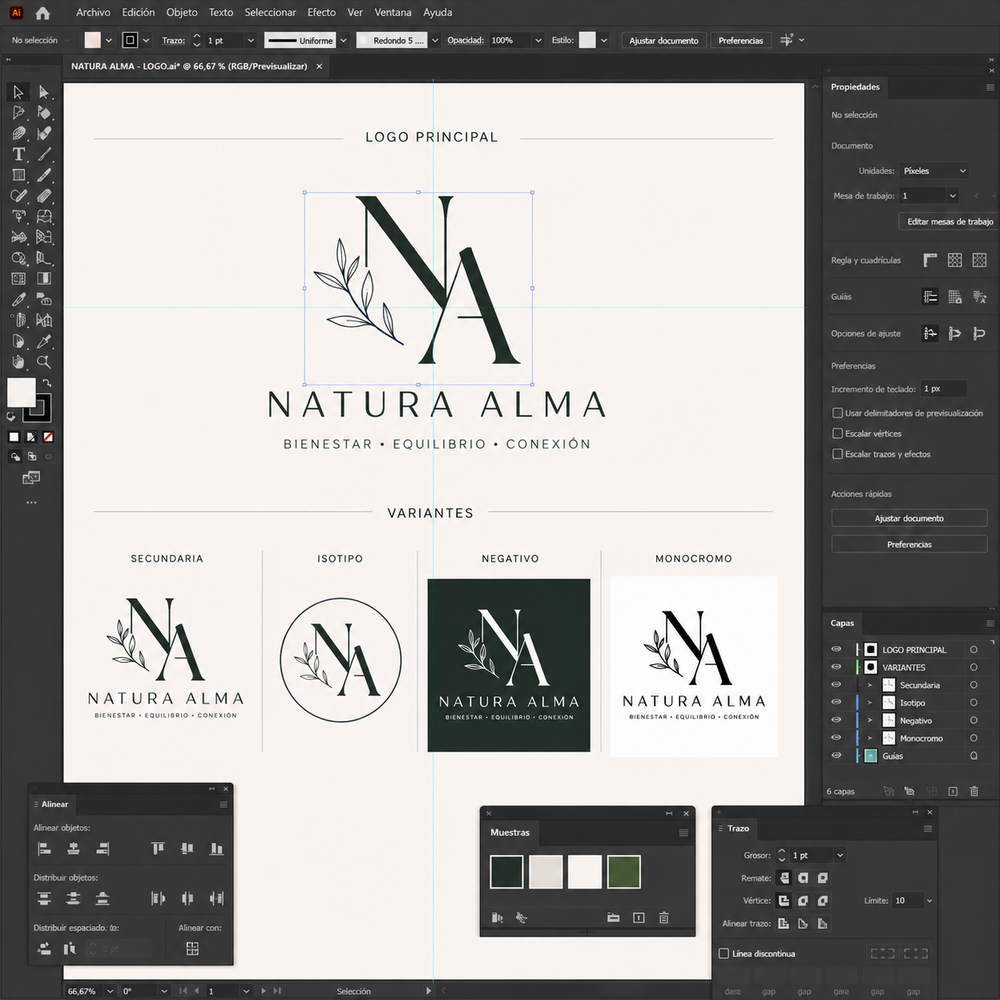Open the Archivo menu
This screenshot has width=1000, height=1000.
[93, 12]
